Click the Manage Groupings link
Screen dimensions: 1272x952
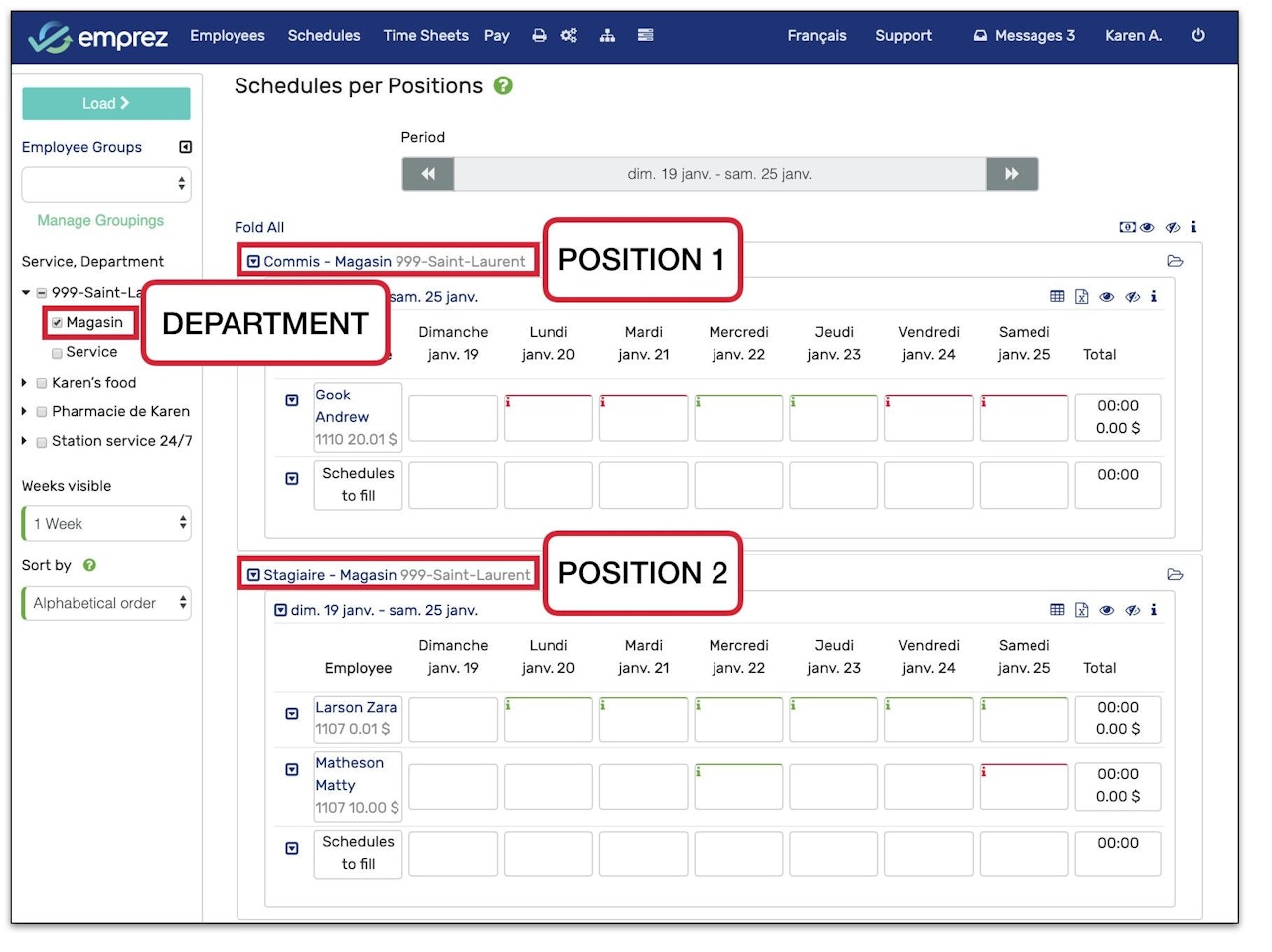point(100,220)
